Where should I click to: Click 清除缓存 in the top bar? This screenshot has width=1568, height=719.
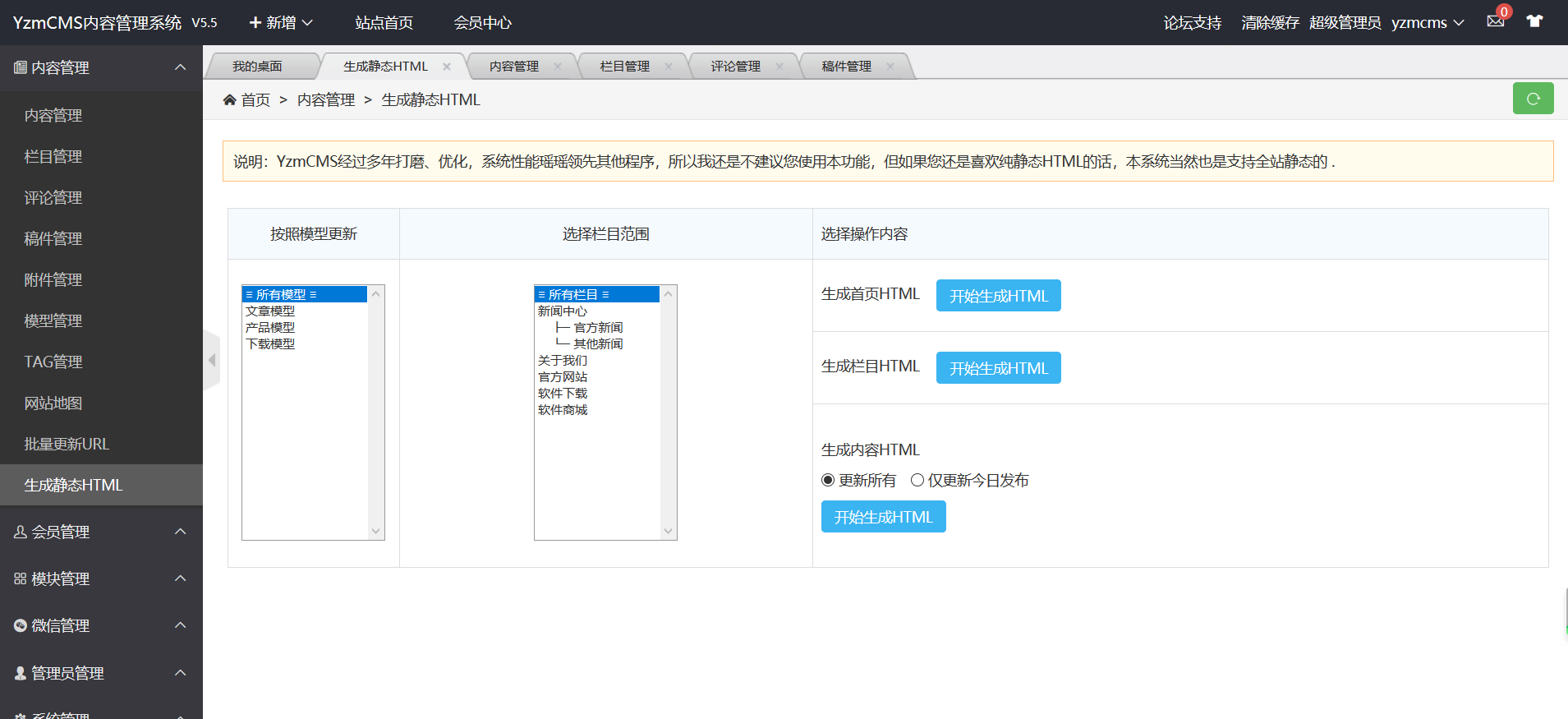coord(1270,22)
